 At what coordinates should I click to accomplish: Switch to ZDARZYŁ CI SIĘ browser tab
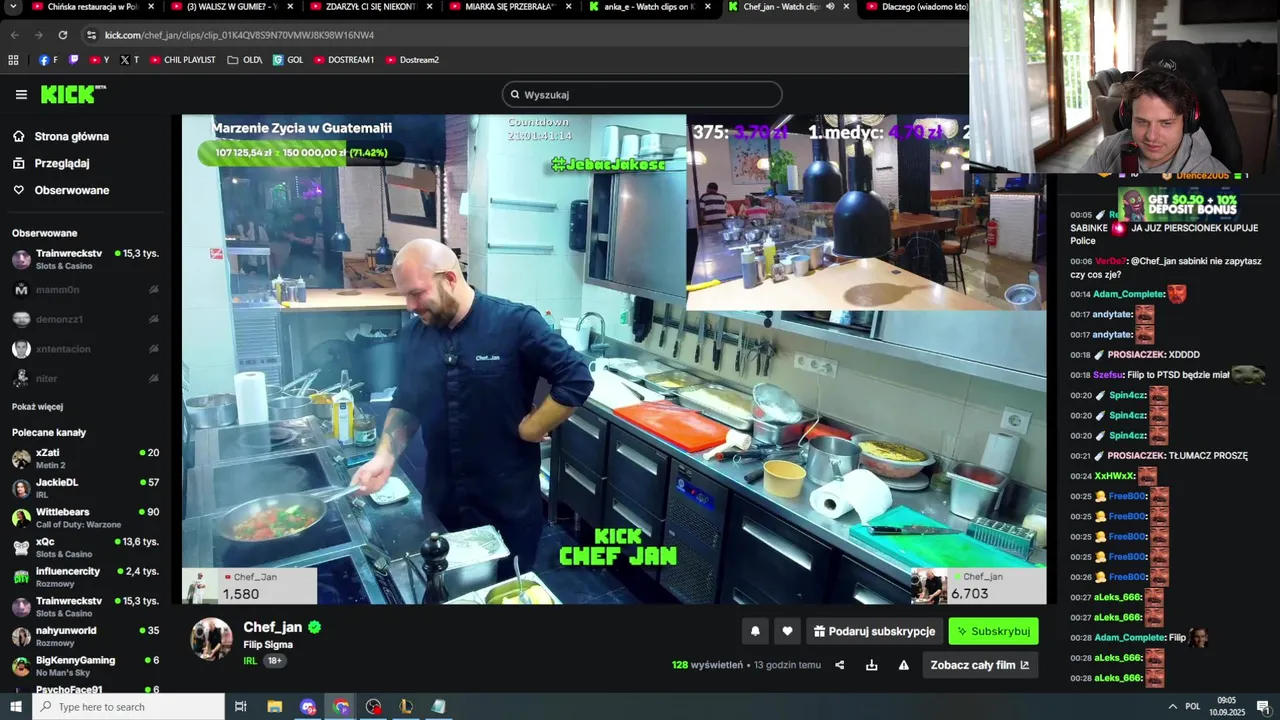370,7
